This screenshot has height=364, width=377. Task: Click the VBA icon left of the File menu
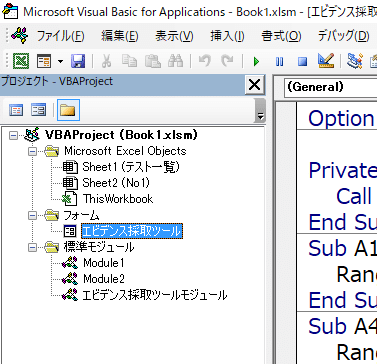click(19, 35)
